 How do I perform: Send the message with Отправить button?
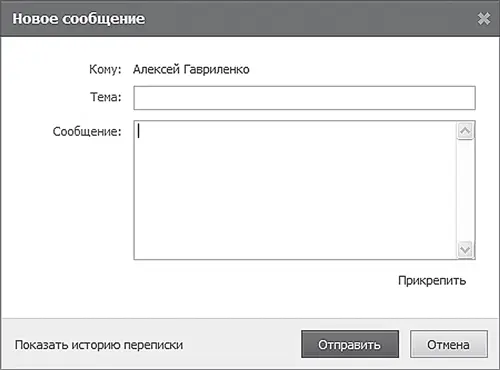click(x=350, y=344)
